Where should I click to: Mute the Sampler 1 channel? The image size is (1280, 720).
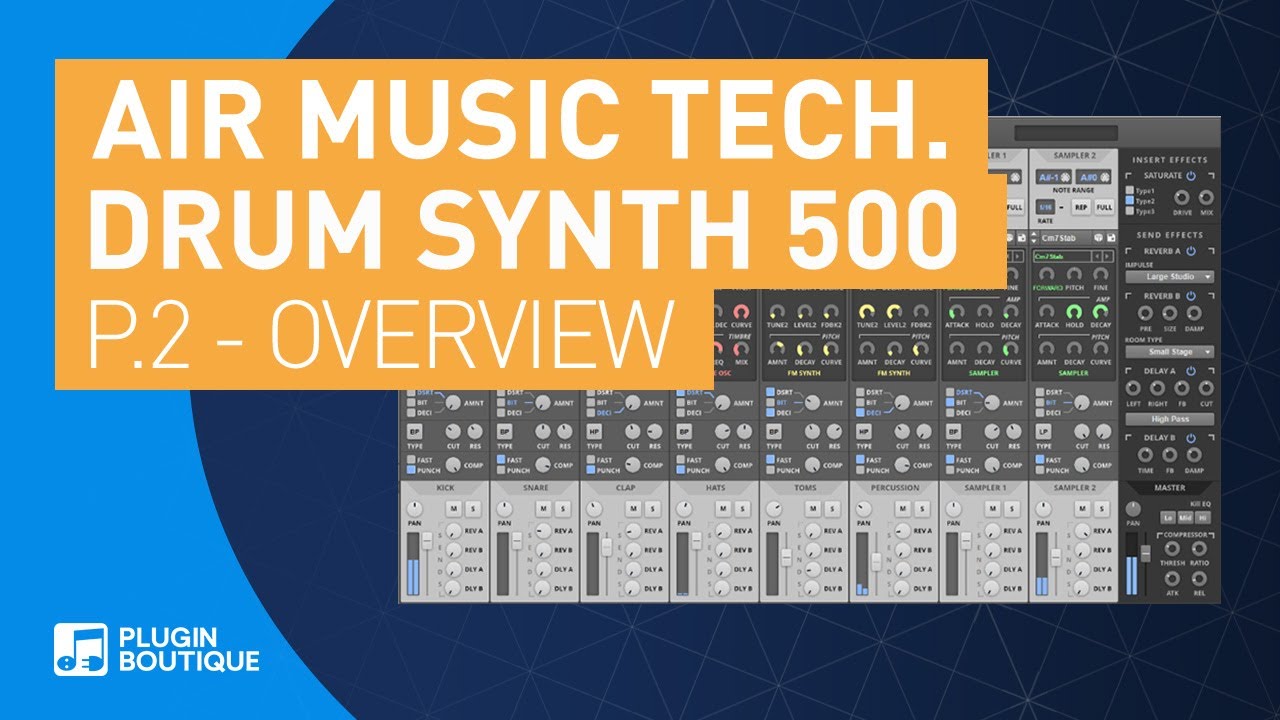[993, 509]
